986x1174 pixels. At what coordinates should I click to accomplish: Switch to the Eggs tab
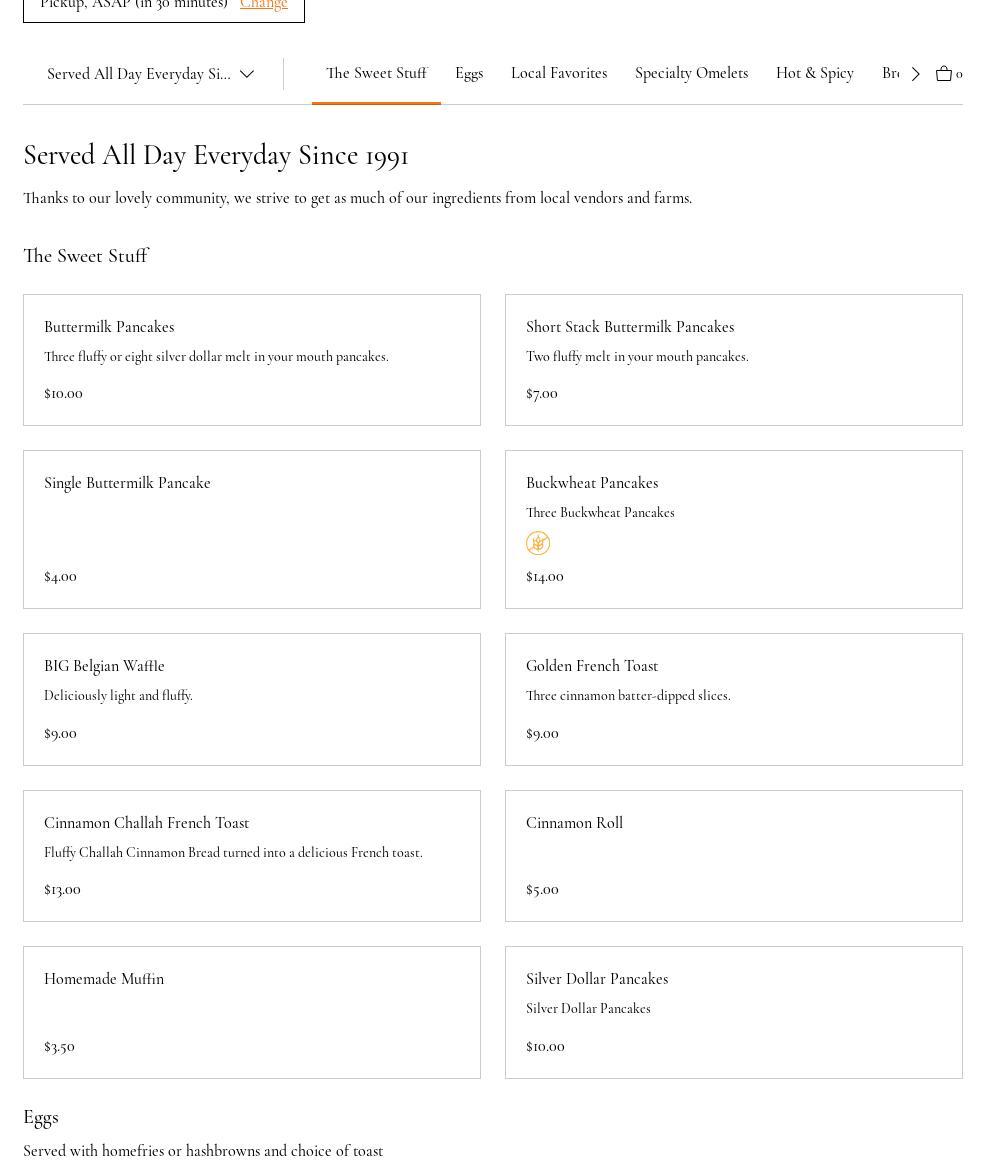(469, 73)
